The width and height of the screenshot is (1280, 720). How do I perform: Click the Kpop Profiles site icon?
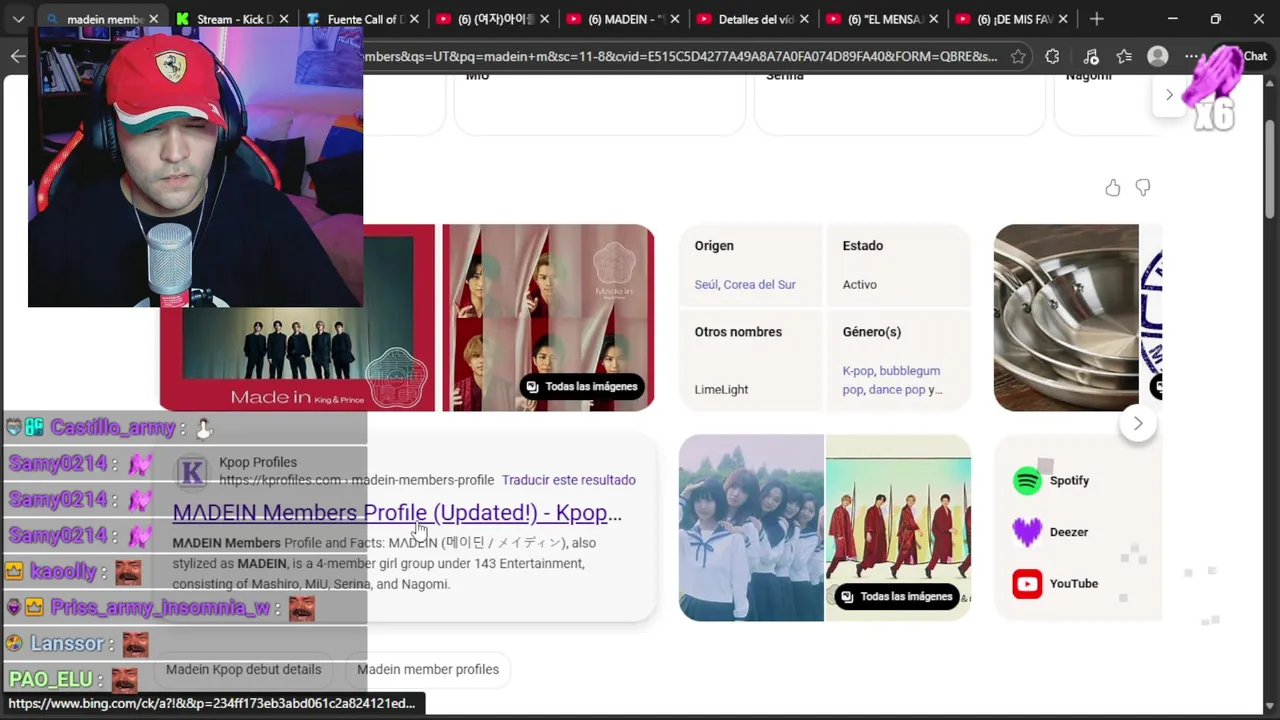point(192,471)
